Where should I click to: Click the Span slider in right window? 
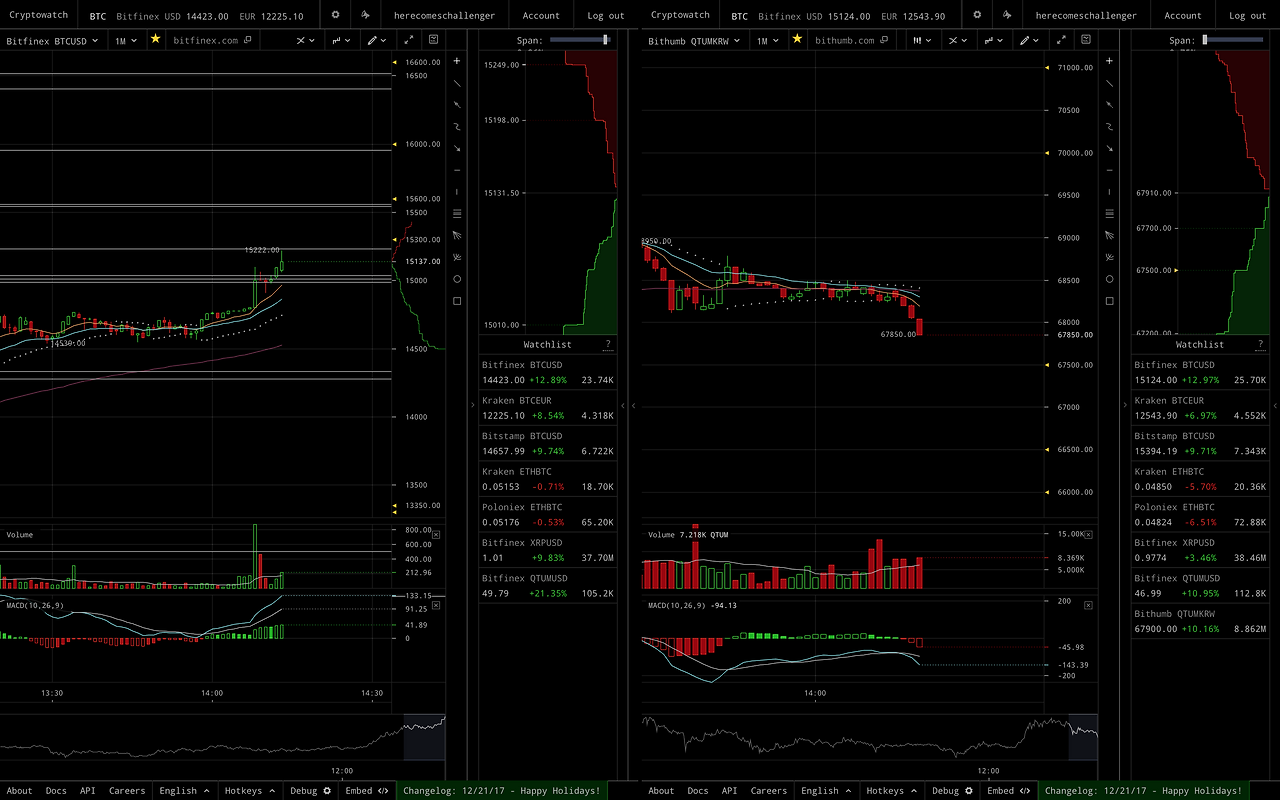1233,40
